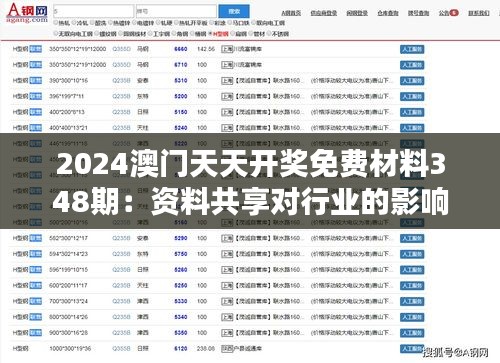Click price 5310 in 390*300*10*16 row
500x363 pixels.
181,81
